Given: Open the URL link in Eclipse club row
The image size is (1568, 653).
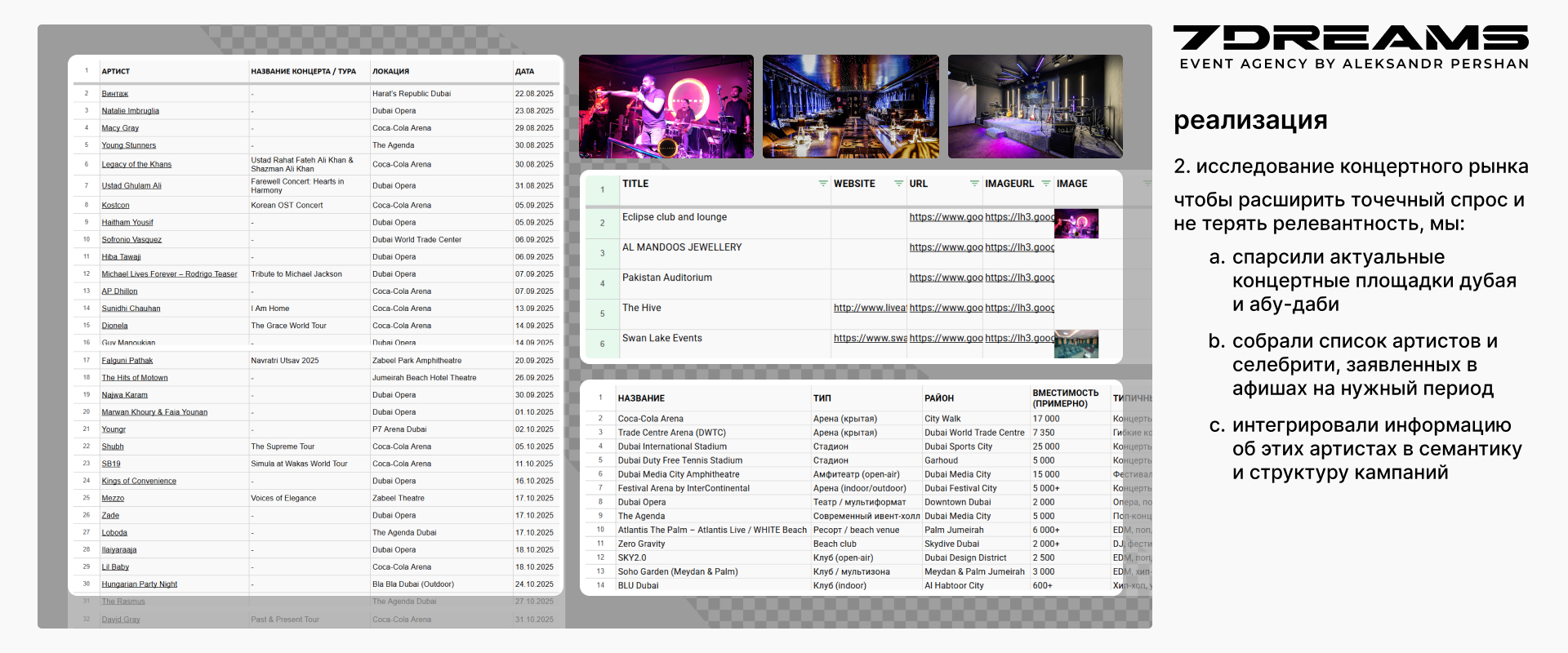Looking at the screenshot, I should [x=946, y=217].
